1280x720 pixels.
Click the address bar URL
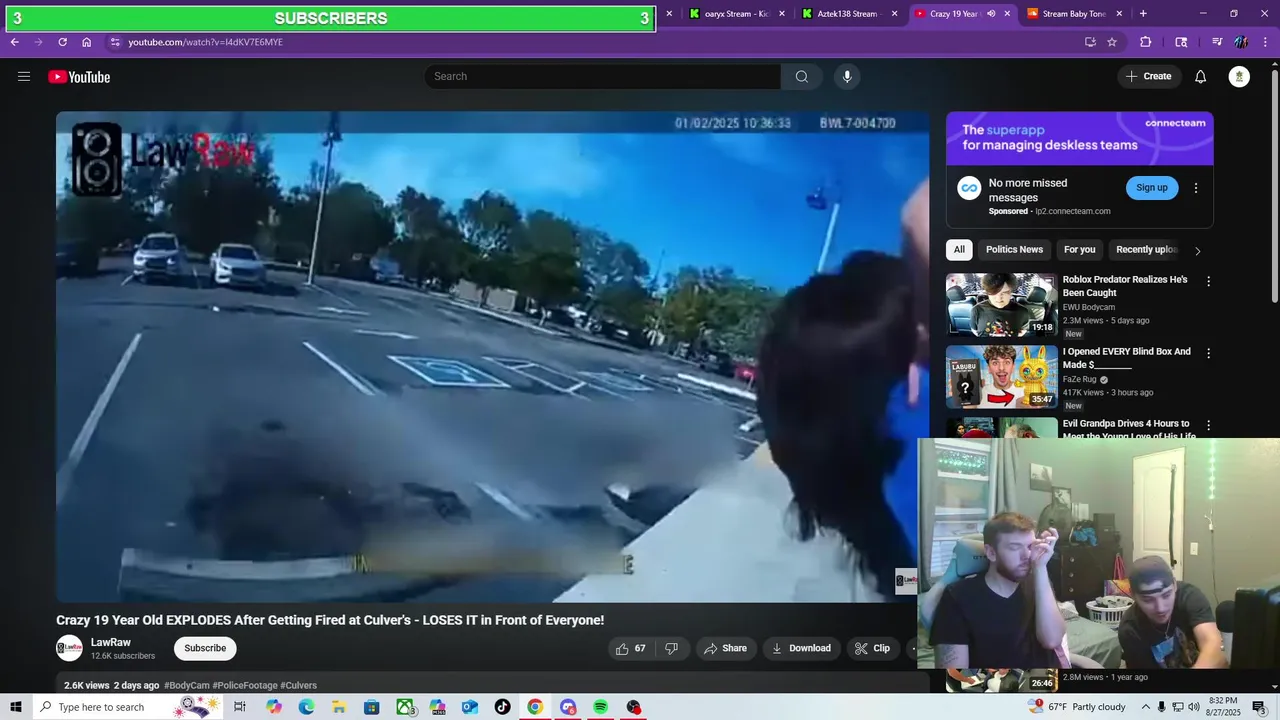pos(205,42)
